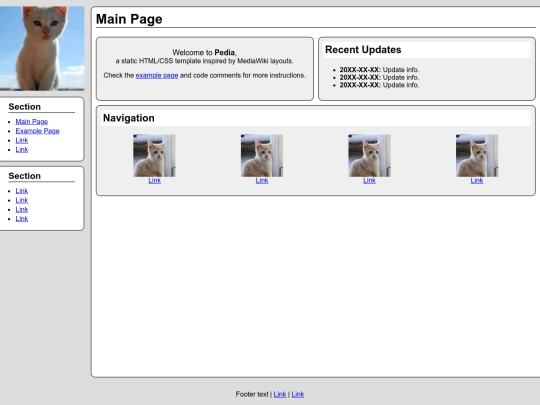
Task: Follow the 'example page' link in welcome text
Action: click(x=157, y=75)
